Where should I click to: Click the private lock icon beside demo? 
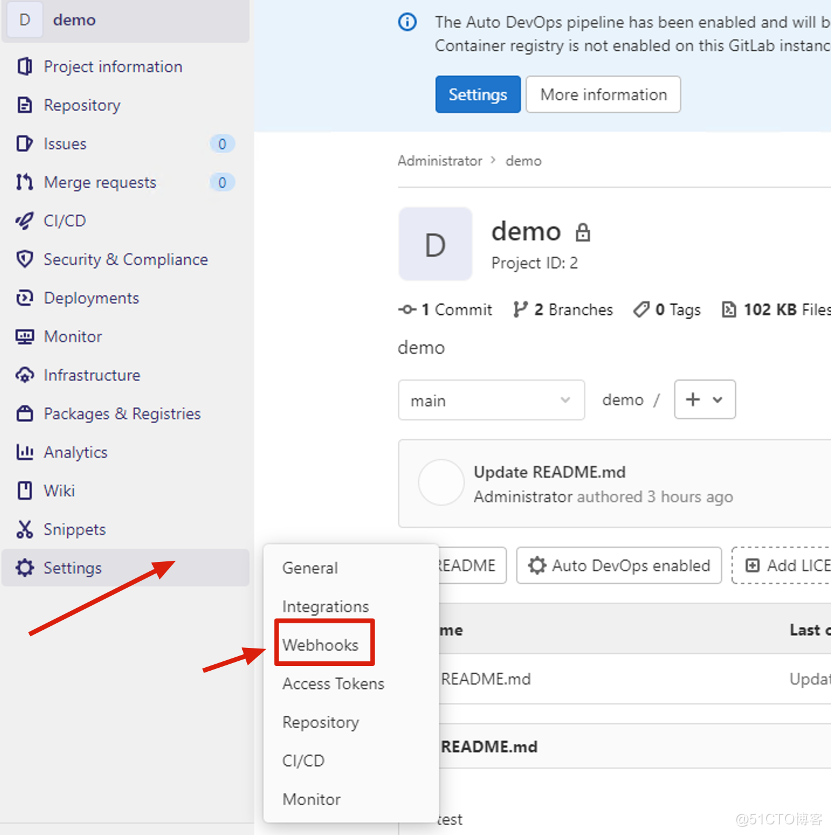pos(583,232)
